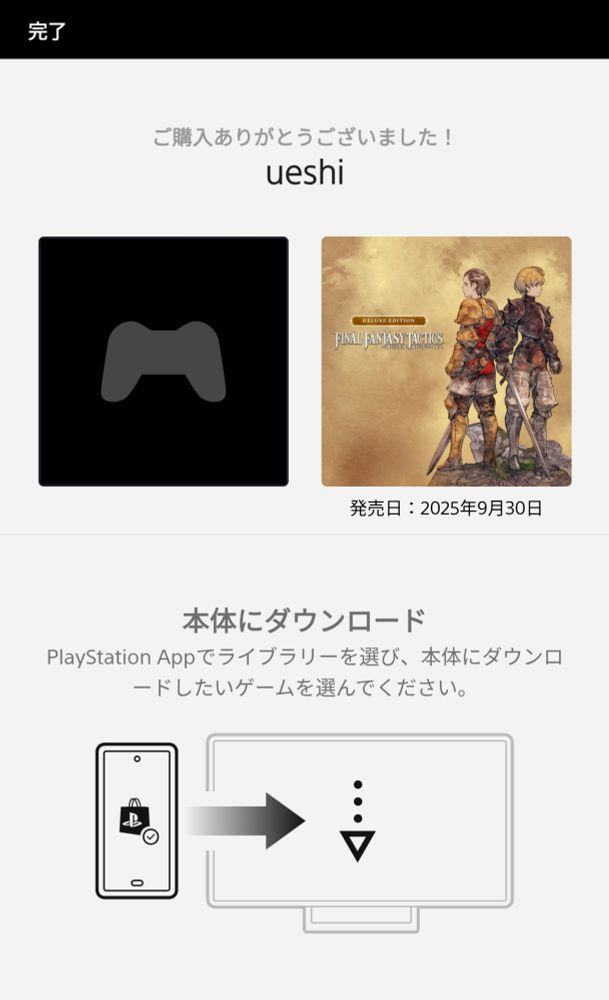Image resolution: width=609 pixels, height=1000 pixels.
Task: Tap the 完了 button in top bar
Action: [47, 31]
